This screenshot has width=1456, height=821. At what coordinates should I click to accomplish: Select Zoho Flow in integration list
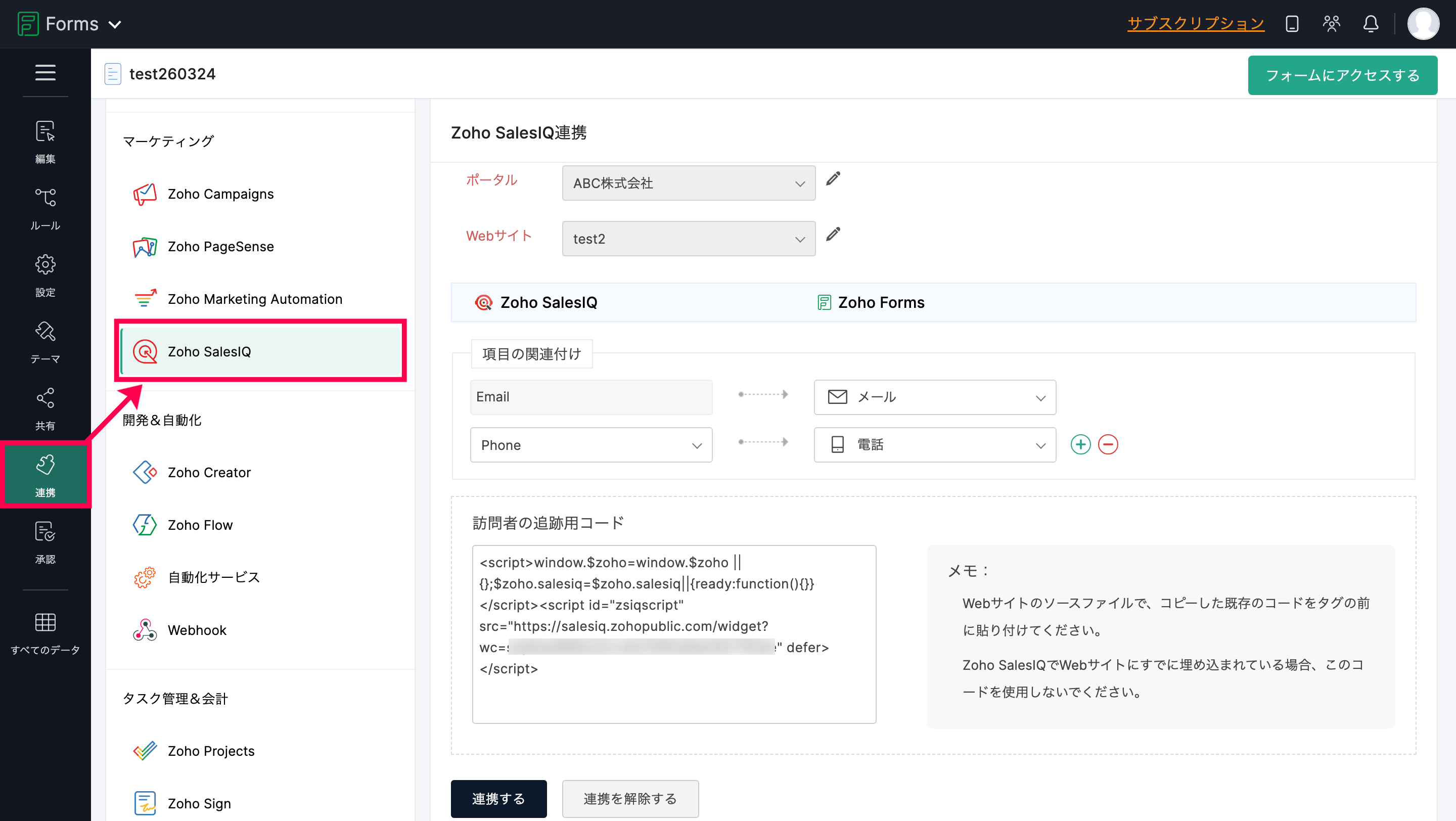[200, 525]
